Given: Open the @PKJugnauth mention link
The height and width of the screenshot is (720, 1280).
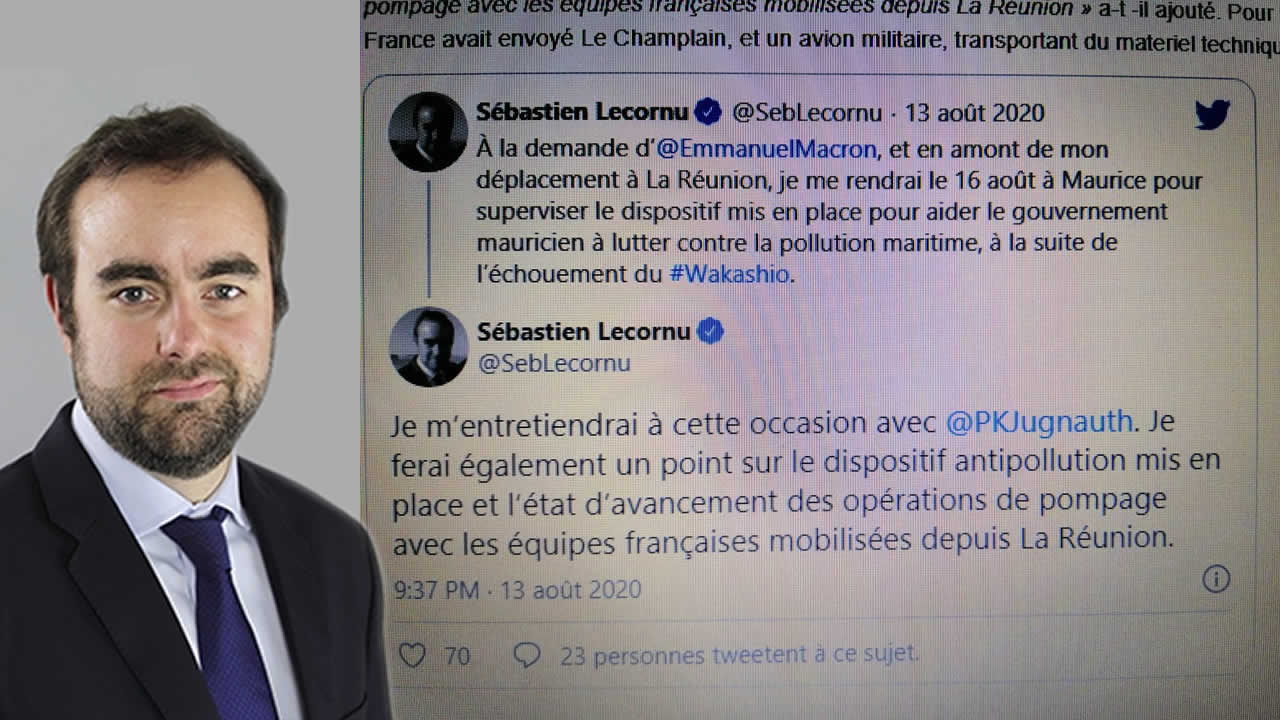Looking at the screenshot, I should click(1039, 422).
